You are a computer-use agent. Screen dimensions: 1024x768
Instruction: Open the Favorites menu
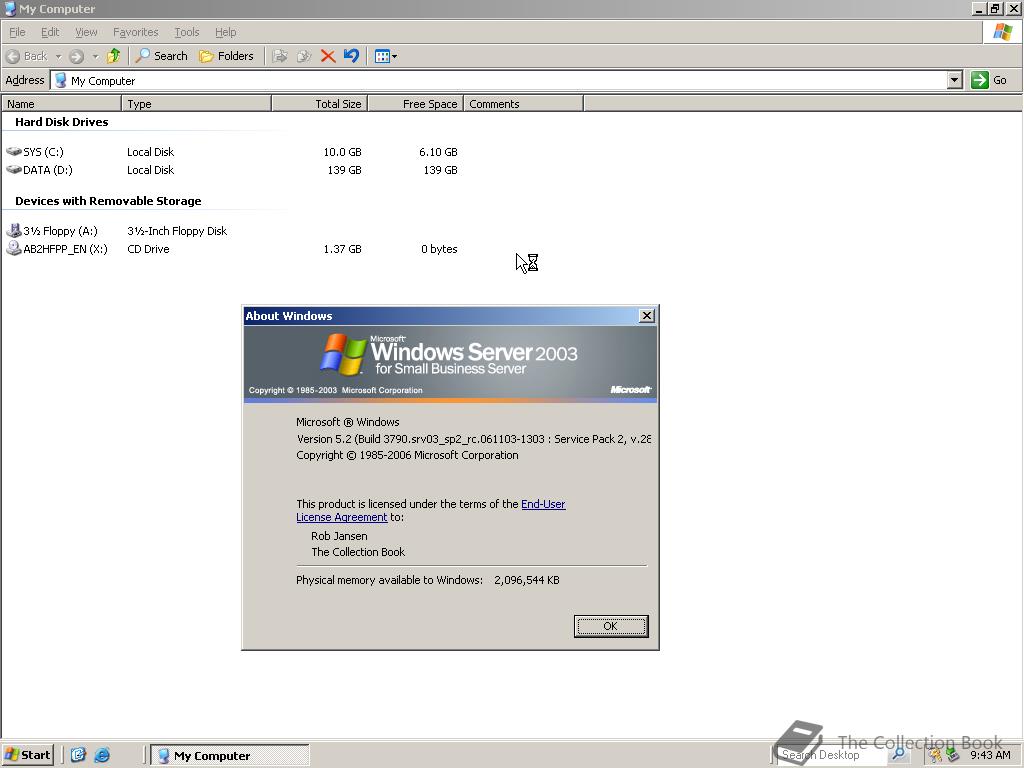click(x=135, y=32)
